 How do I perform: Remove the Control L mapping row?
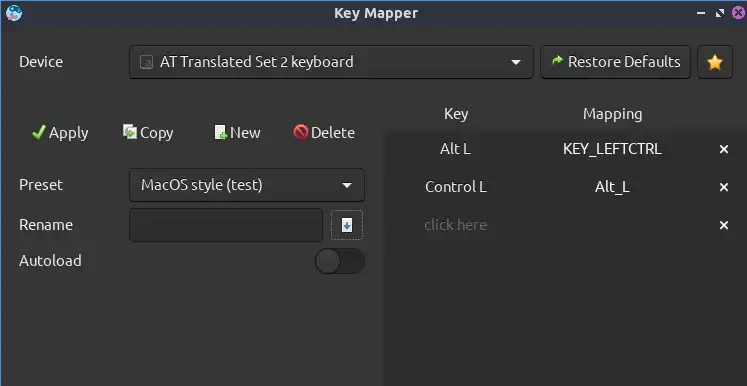pos(724,187)
